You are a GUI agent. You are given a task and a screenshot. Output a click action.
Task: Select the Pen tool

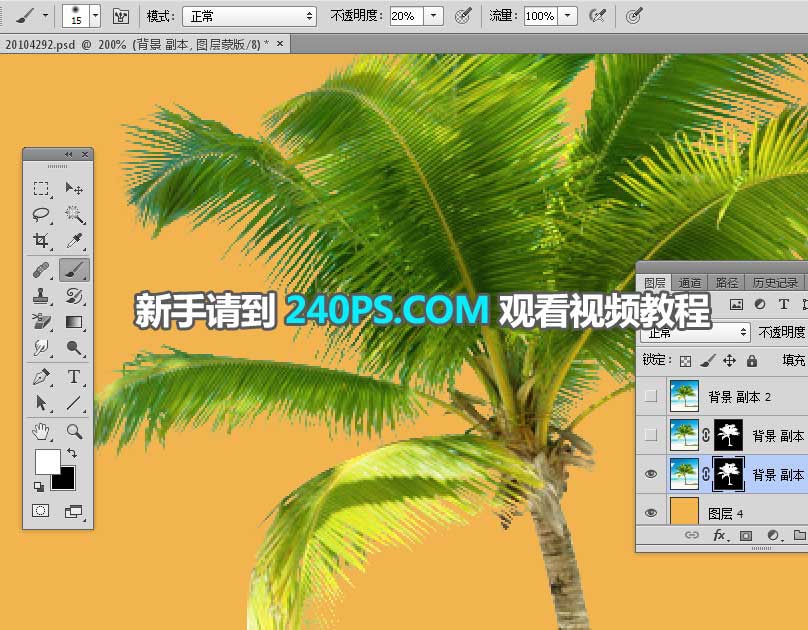click(x=41, y=377)
